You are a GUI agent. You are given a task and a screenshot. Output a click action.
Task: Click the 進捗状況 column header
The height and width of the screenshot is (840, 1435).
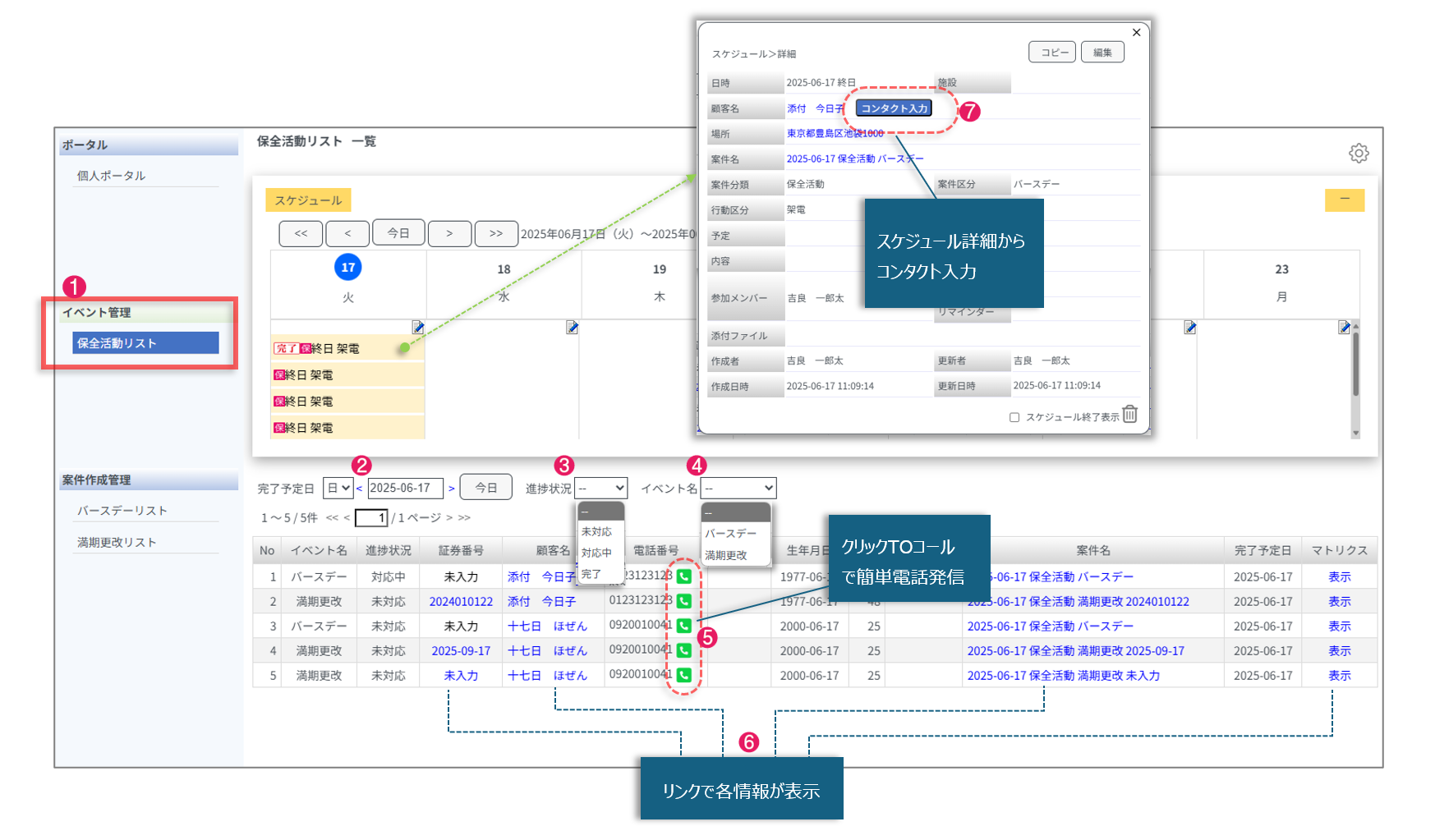(389, 550)
